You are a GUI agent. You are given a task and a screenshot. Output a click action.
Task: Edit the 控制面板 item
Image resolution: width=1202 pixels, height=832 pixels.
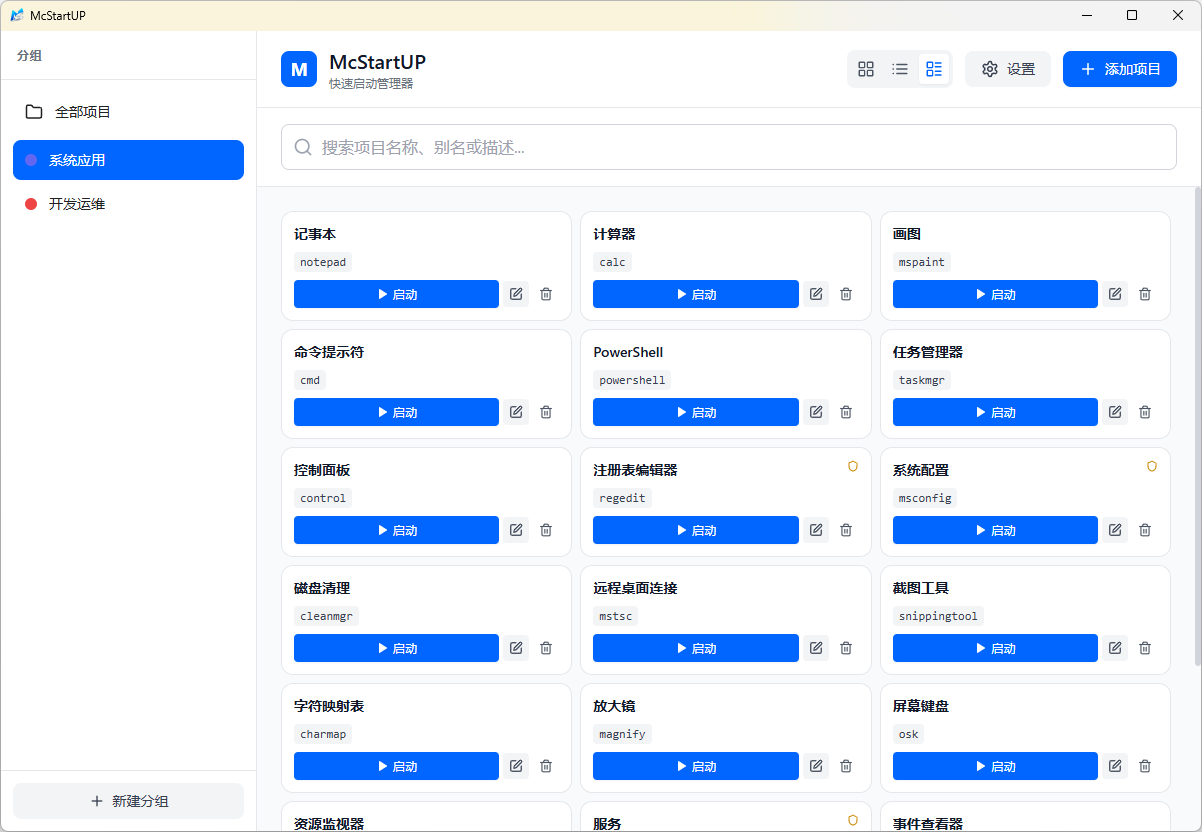click(516, 530)
